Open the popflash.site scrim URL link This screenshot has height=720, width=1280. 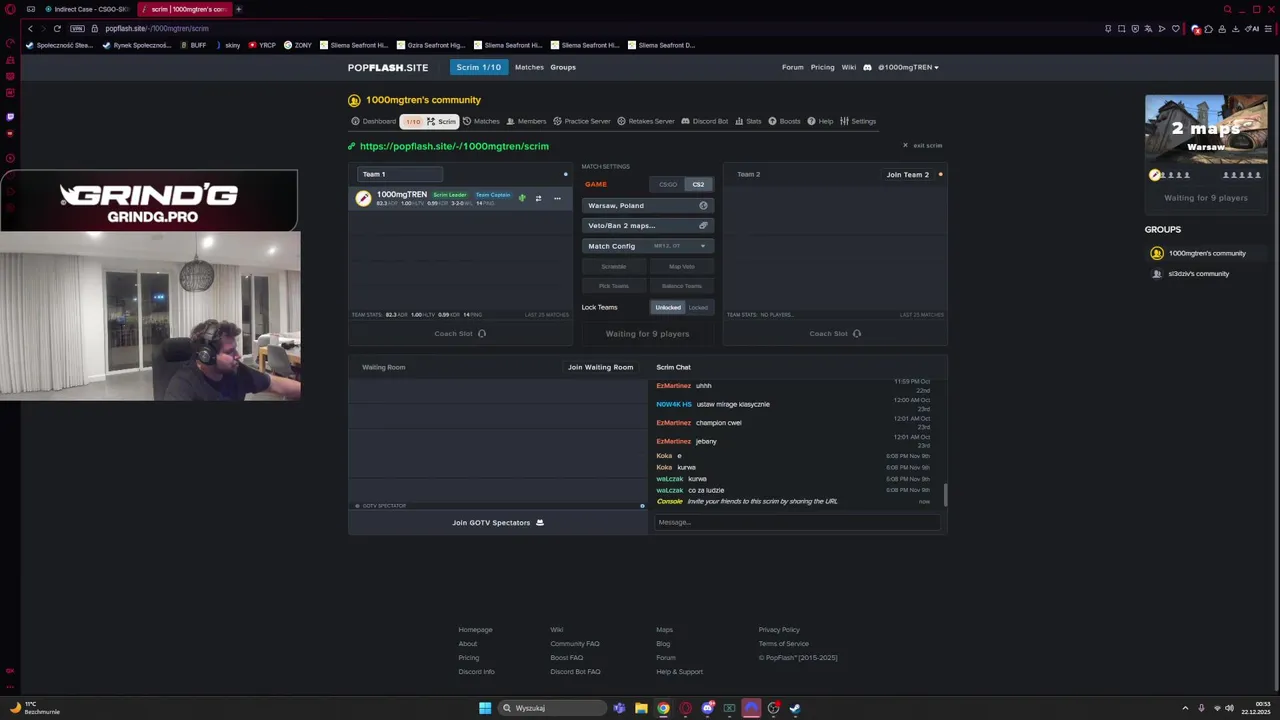454,146
